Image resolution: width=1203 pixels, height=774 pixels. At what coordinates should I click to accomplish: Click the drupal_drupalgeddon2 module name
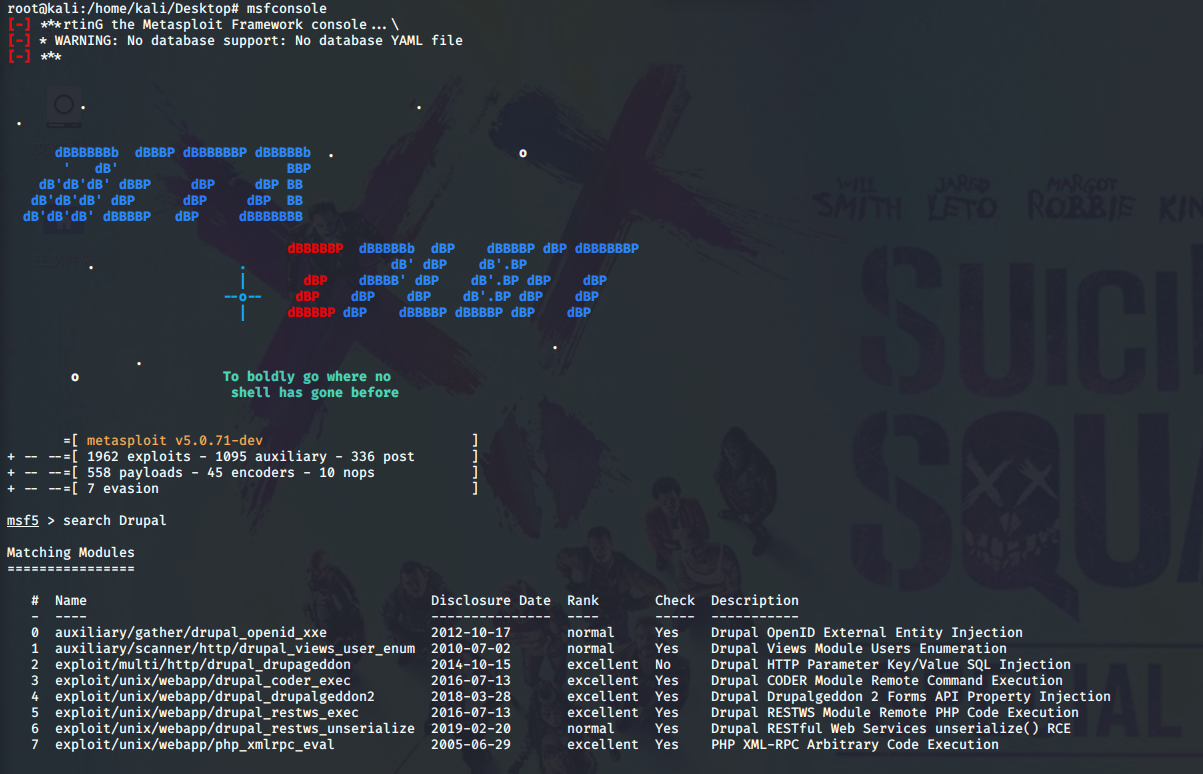(295, 696)
